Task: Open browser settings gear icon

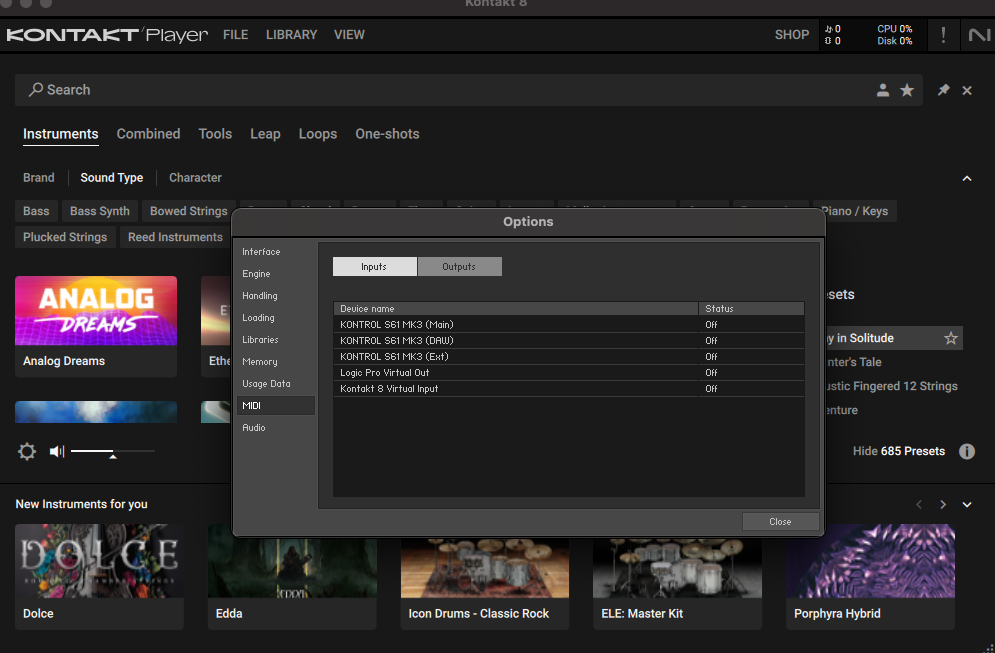Action: coord(27,451)
